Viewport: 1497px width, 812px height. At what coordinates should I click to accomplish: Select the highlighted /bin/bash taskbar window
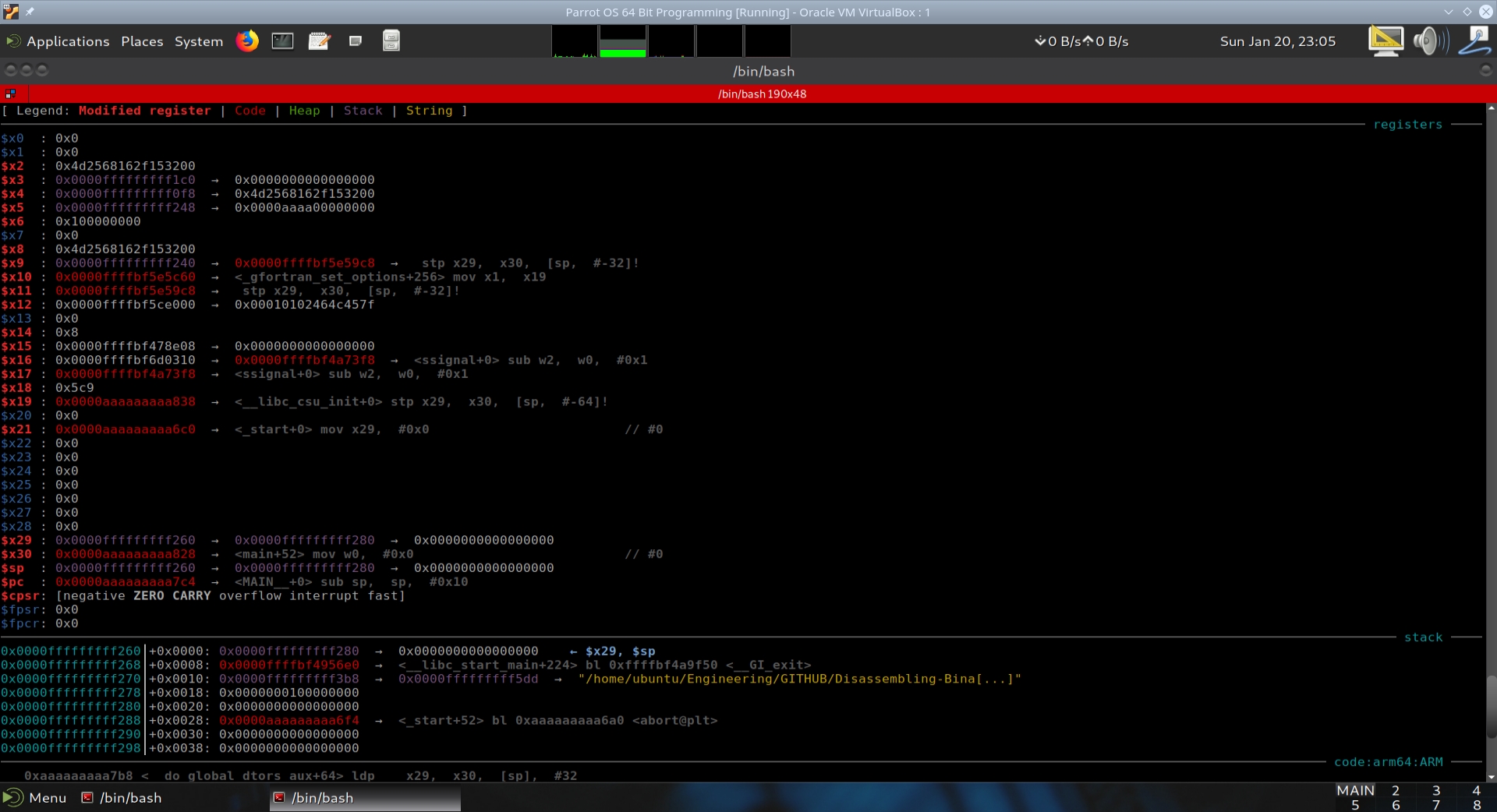click(365, 798)
